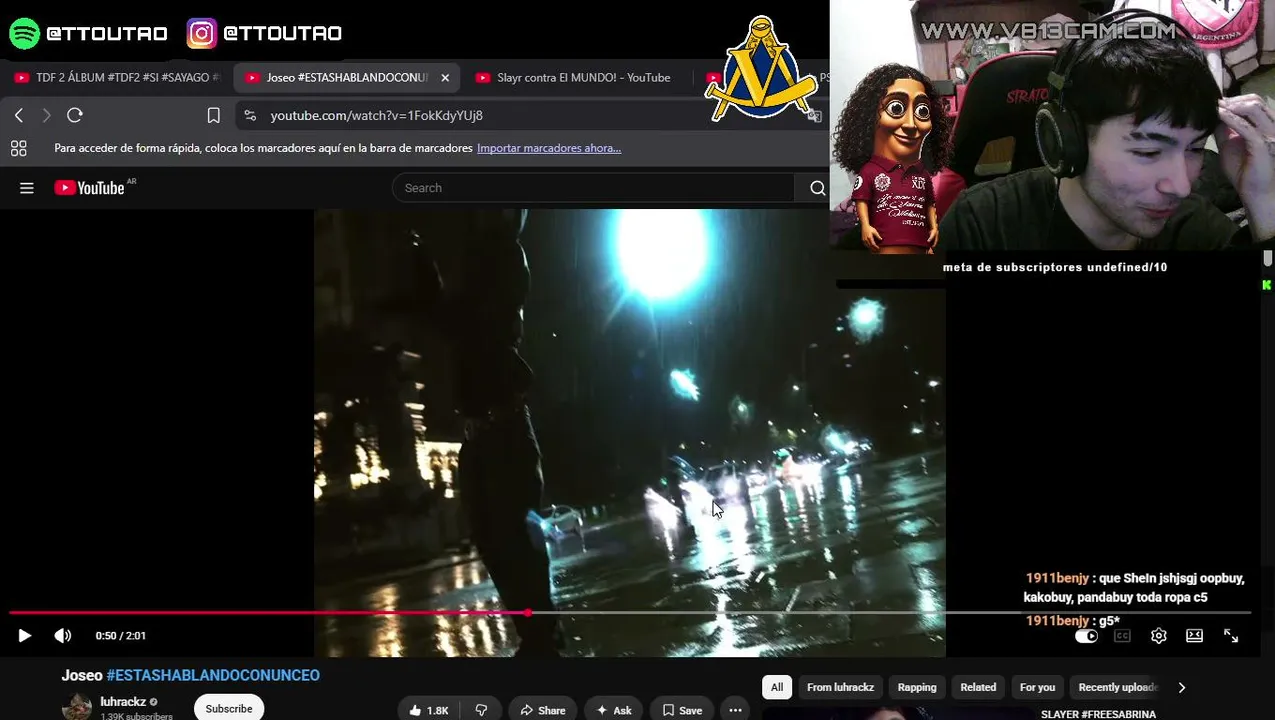Screen dimensions: 1275x720
Task: Switch to the TDF 2 ÁLBUM browser tab
Action: point(116,77)
